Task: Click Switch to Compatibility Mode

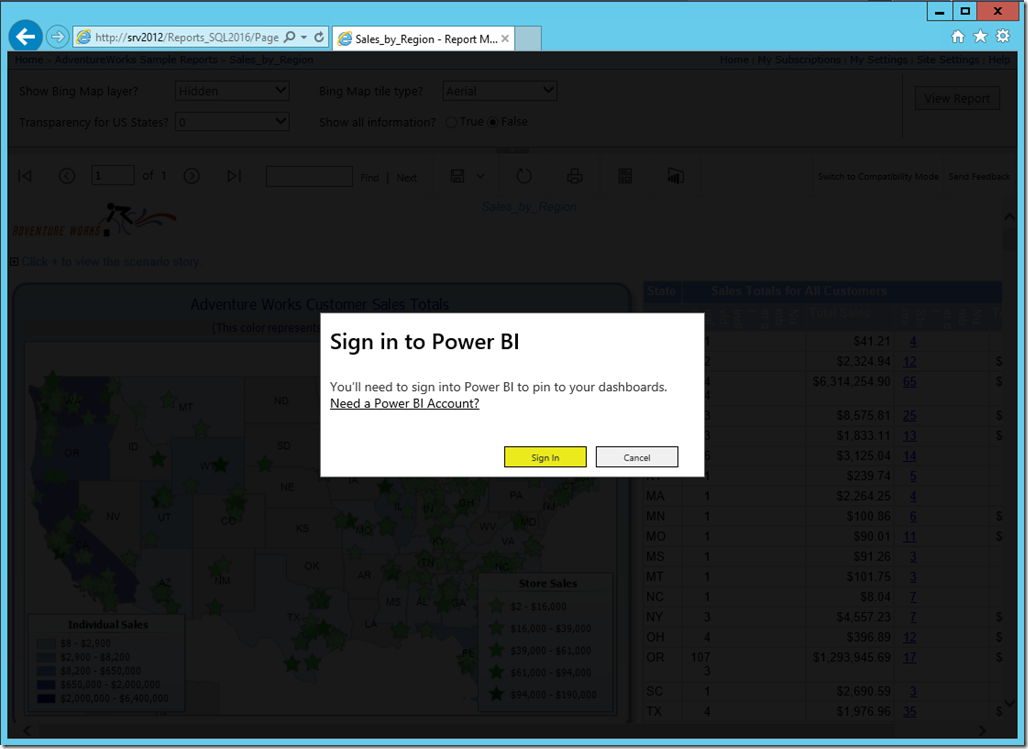Action: pyautogui.click(x=878, y=176)
